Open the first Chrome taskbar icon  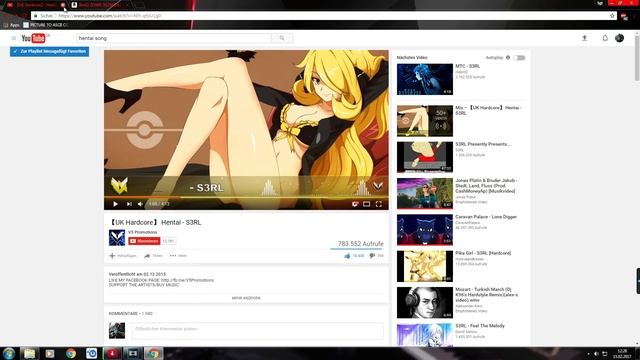71,353
